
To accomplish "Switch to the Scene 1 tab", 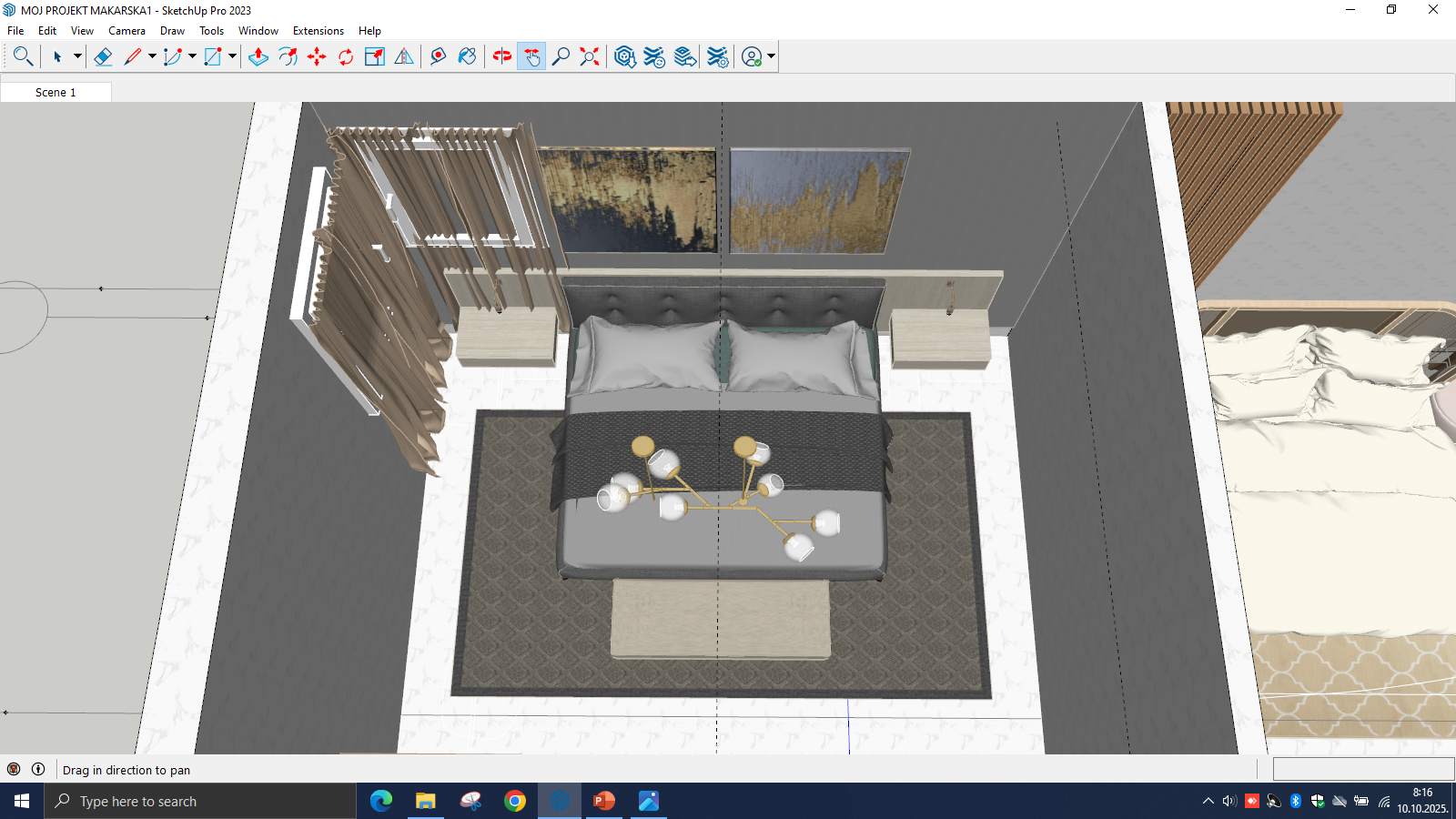I will [x=56, y=92].
